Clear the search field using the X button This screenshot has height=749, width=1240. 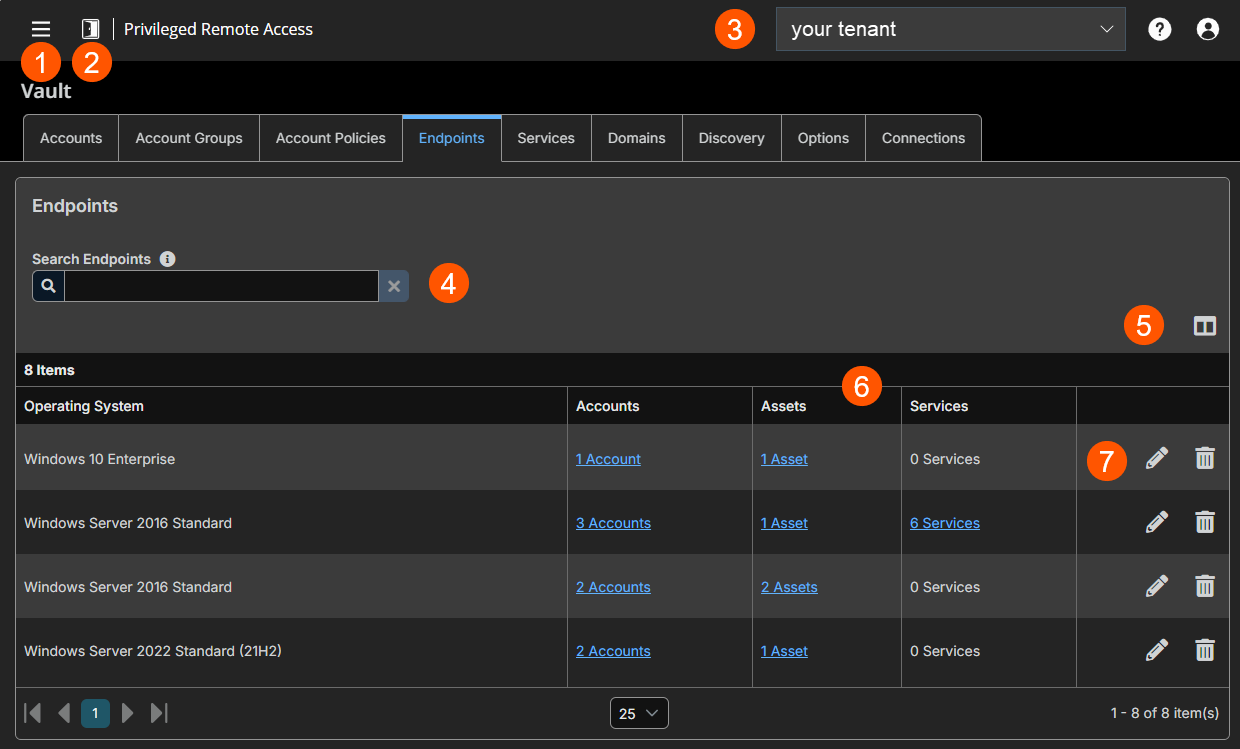[x=393, y=286]
